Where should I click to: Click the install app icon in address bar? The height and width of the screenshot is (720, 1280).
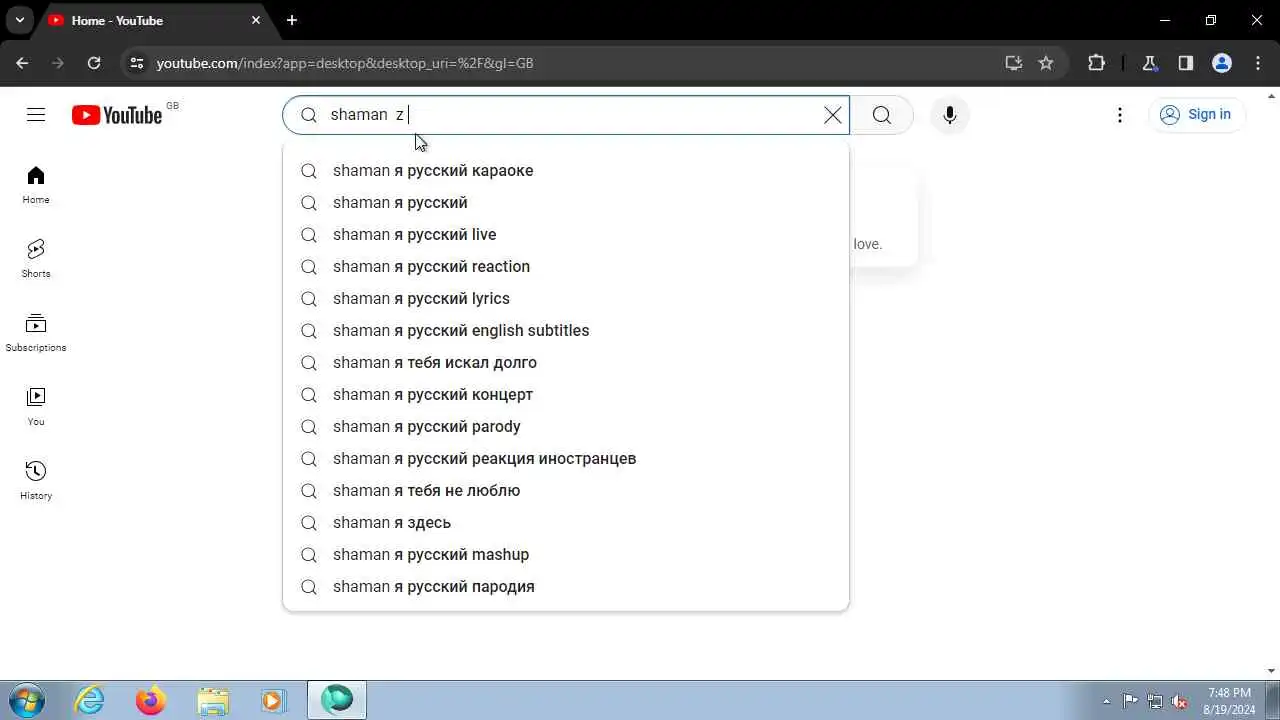[x=1013, y=63]
